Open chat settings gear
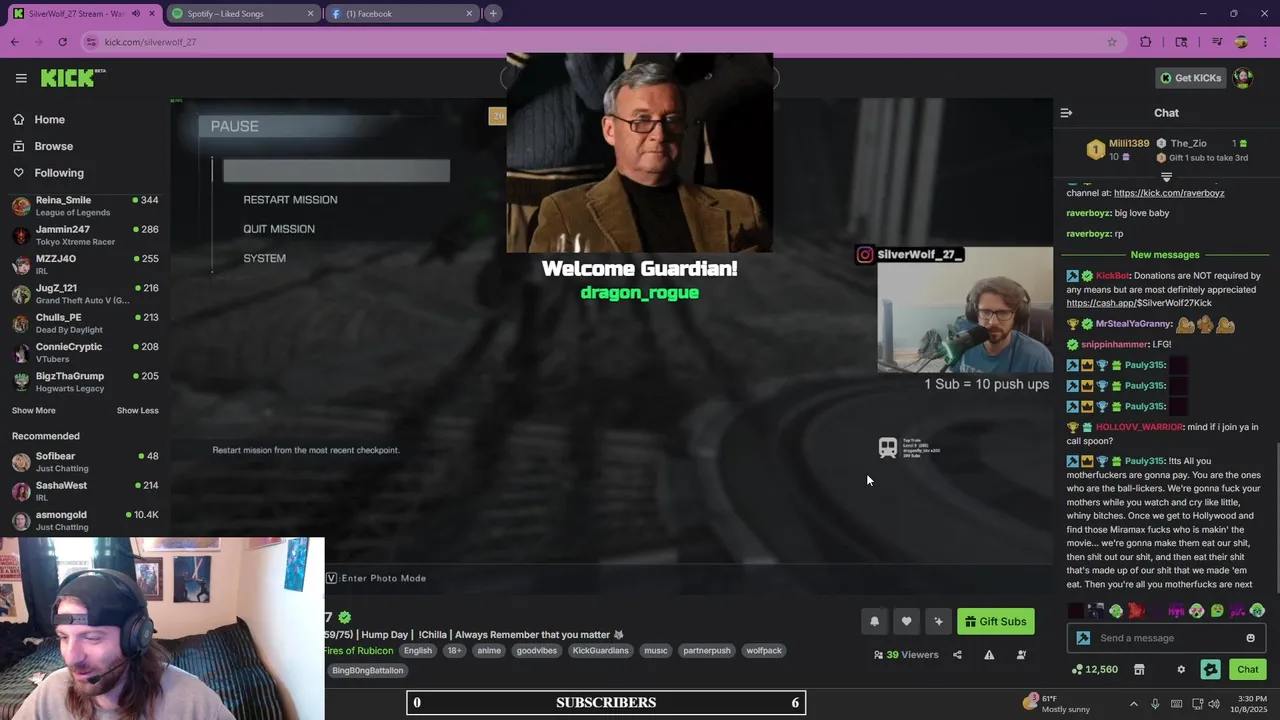Screen dimensions: 1280x720 (1181, 670)
